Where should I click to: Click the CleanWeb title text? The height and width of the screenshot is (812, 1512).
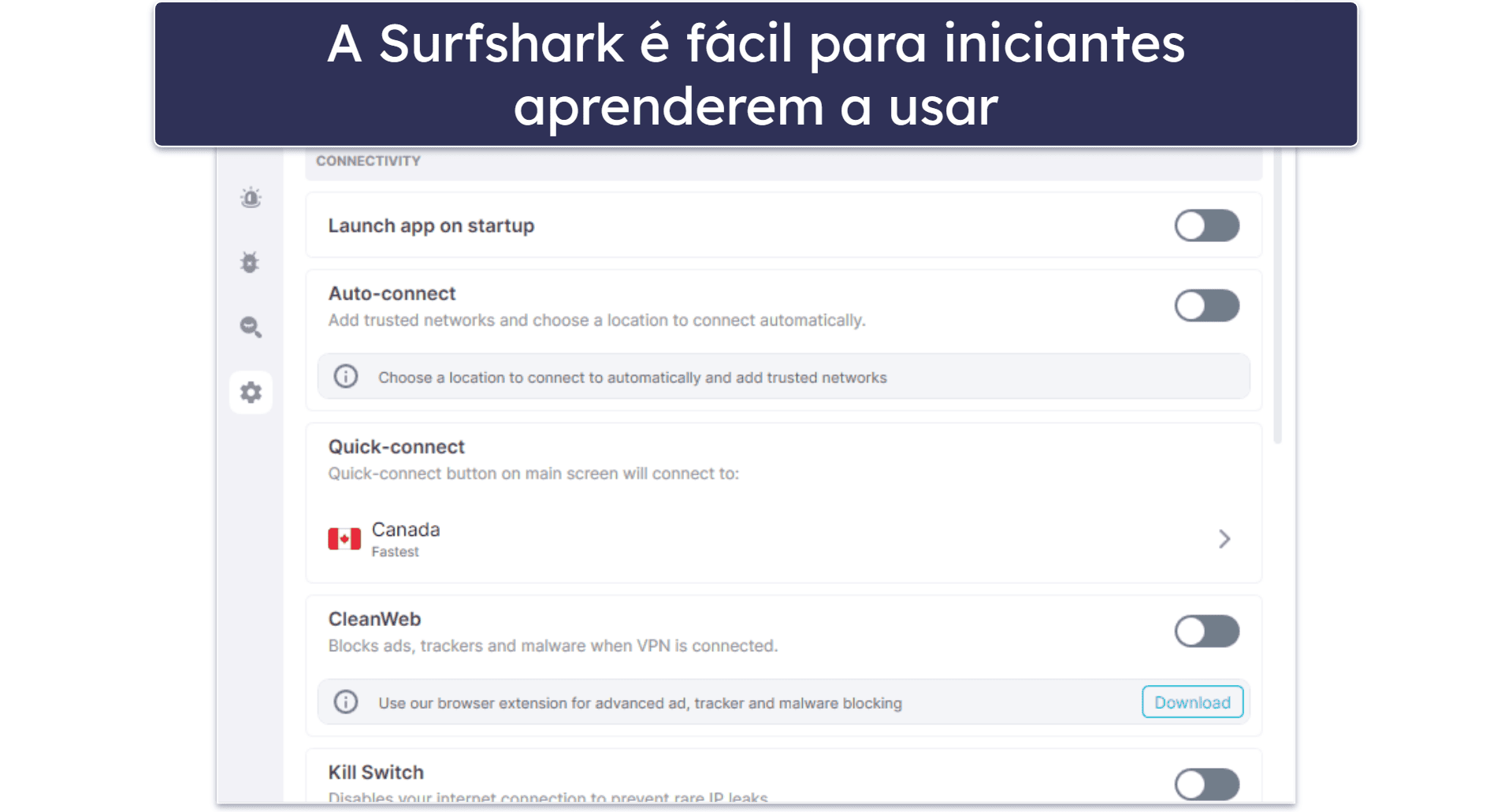point(374,619)
